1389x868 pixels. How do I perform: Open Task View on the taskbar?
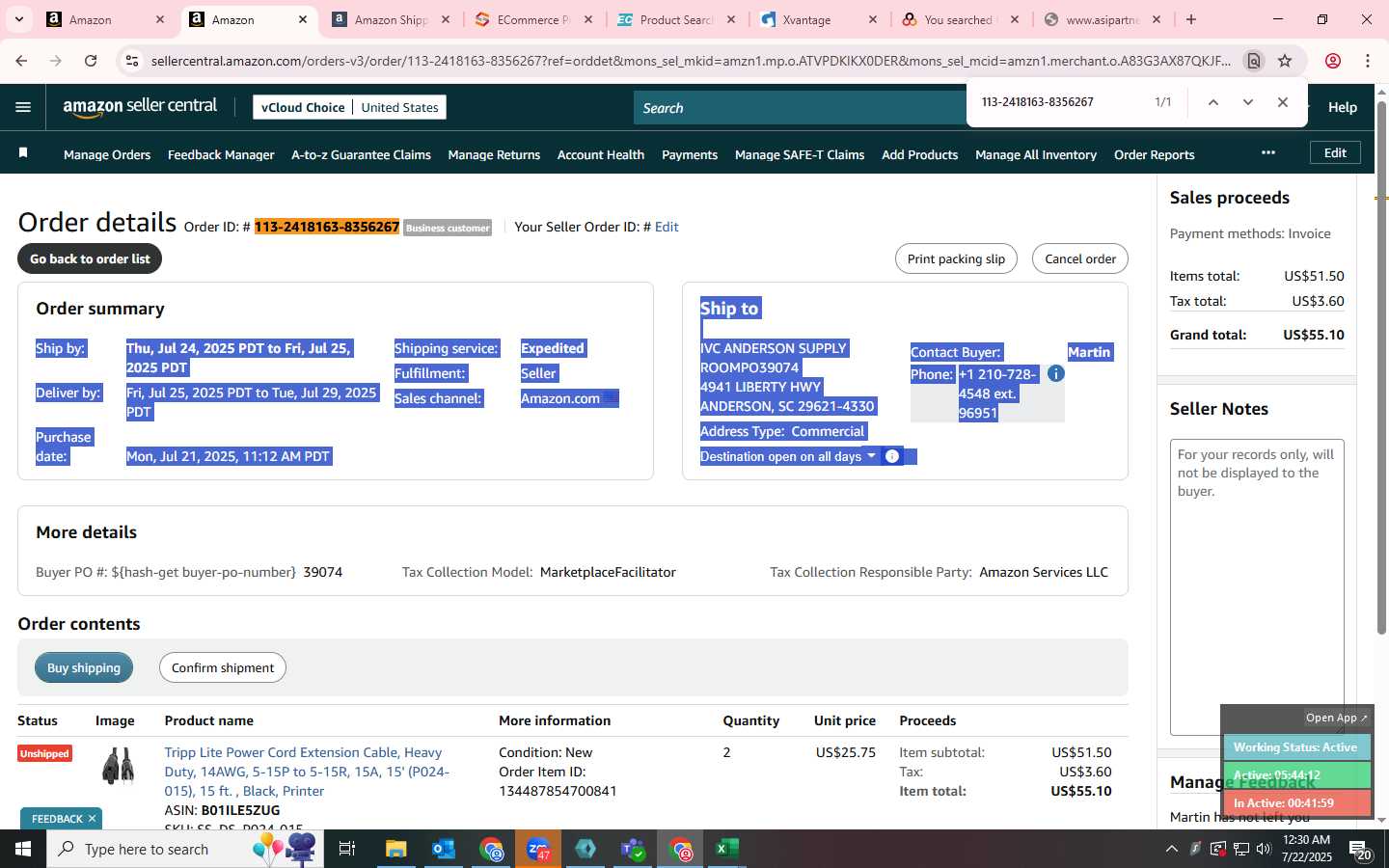(347, 849)
